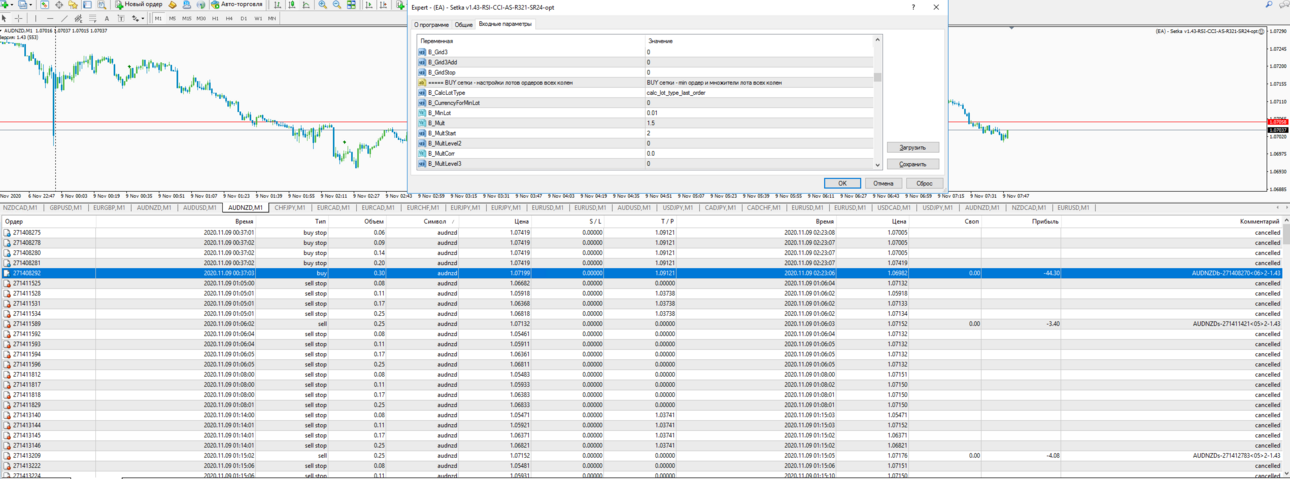Click the dialog help question mark
The width and height of the screenshot is (1290, 479).
point(913,7)
